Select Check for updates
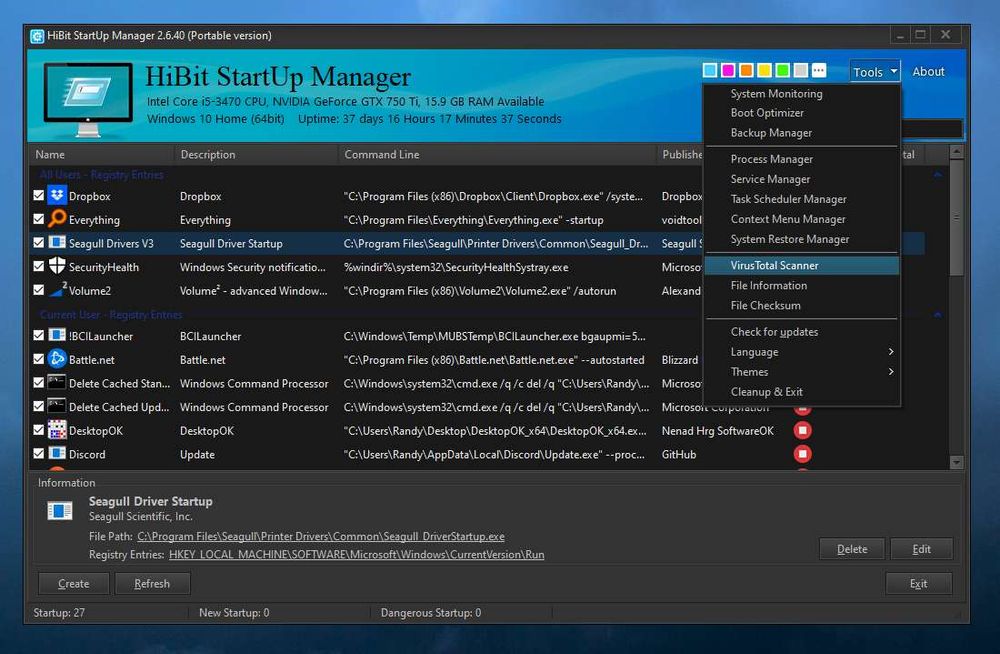Viewport: 1000px width, 654px height. click(x=802, y=332)
